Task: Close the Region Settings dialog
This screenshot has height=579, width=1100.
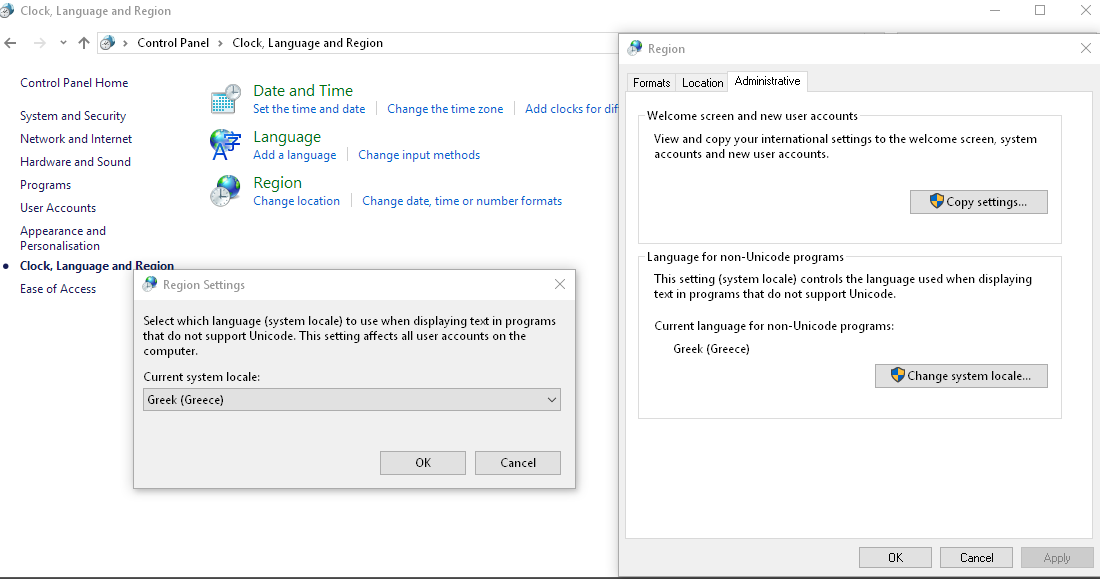Action: pos(560,284)
